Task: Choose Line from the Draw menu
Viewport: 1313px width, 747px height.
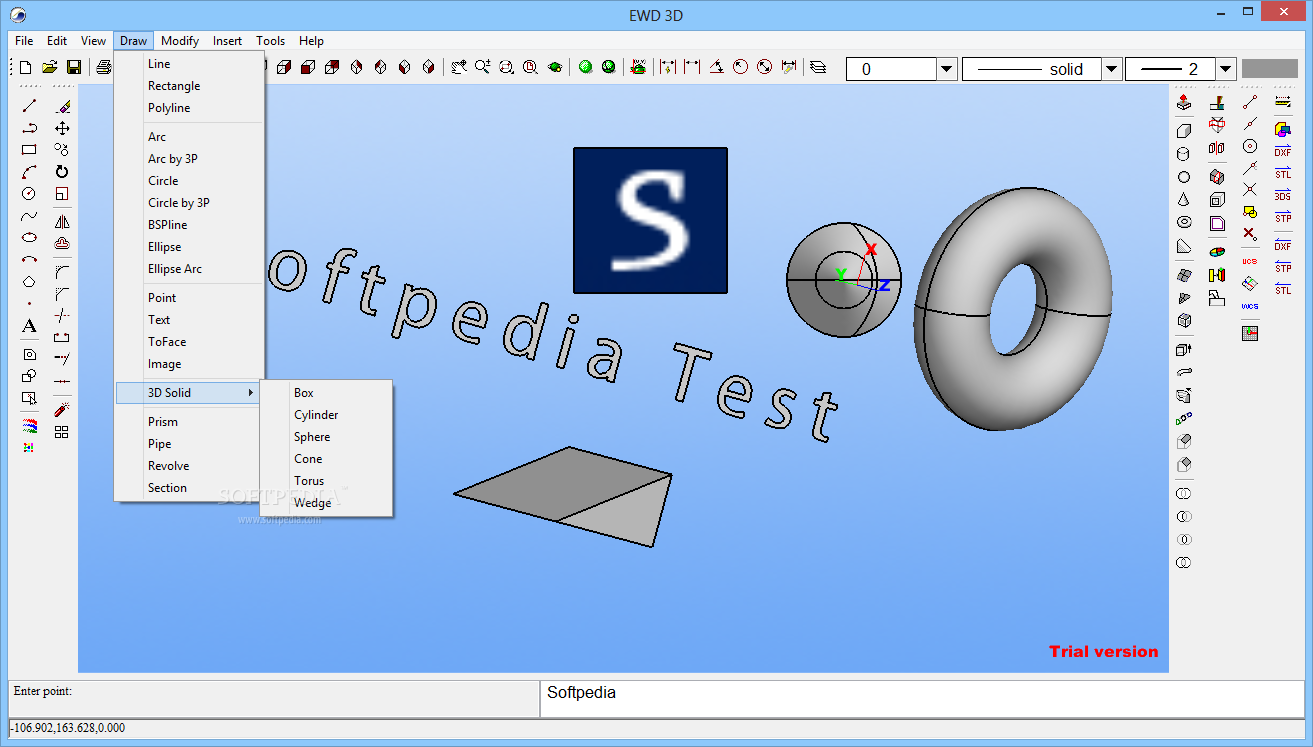Action: tap(159, 64)
